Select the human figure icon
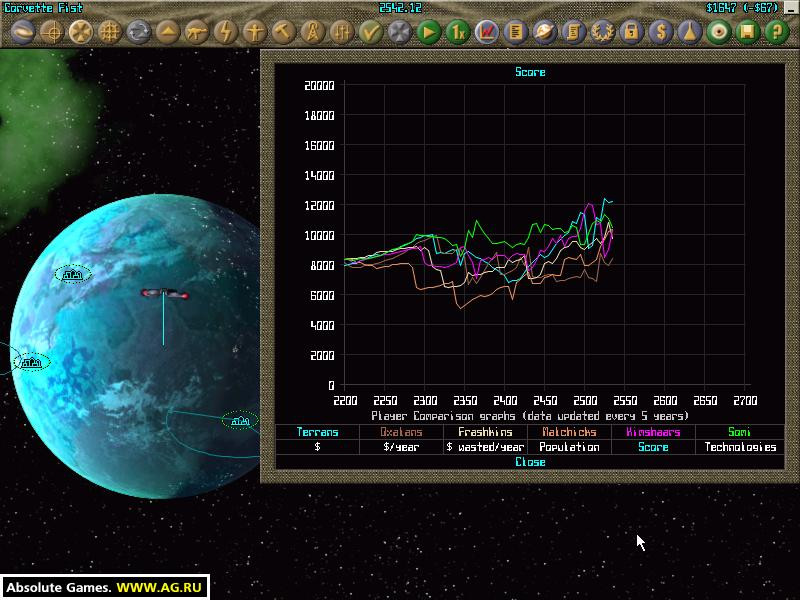 [255, 32]
